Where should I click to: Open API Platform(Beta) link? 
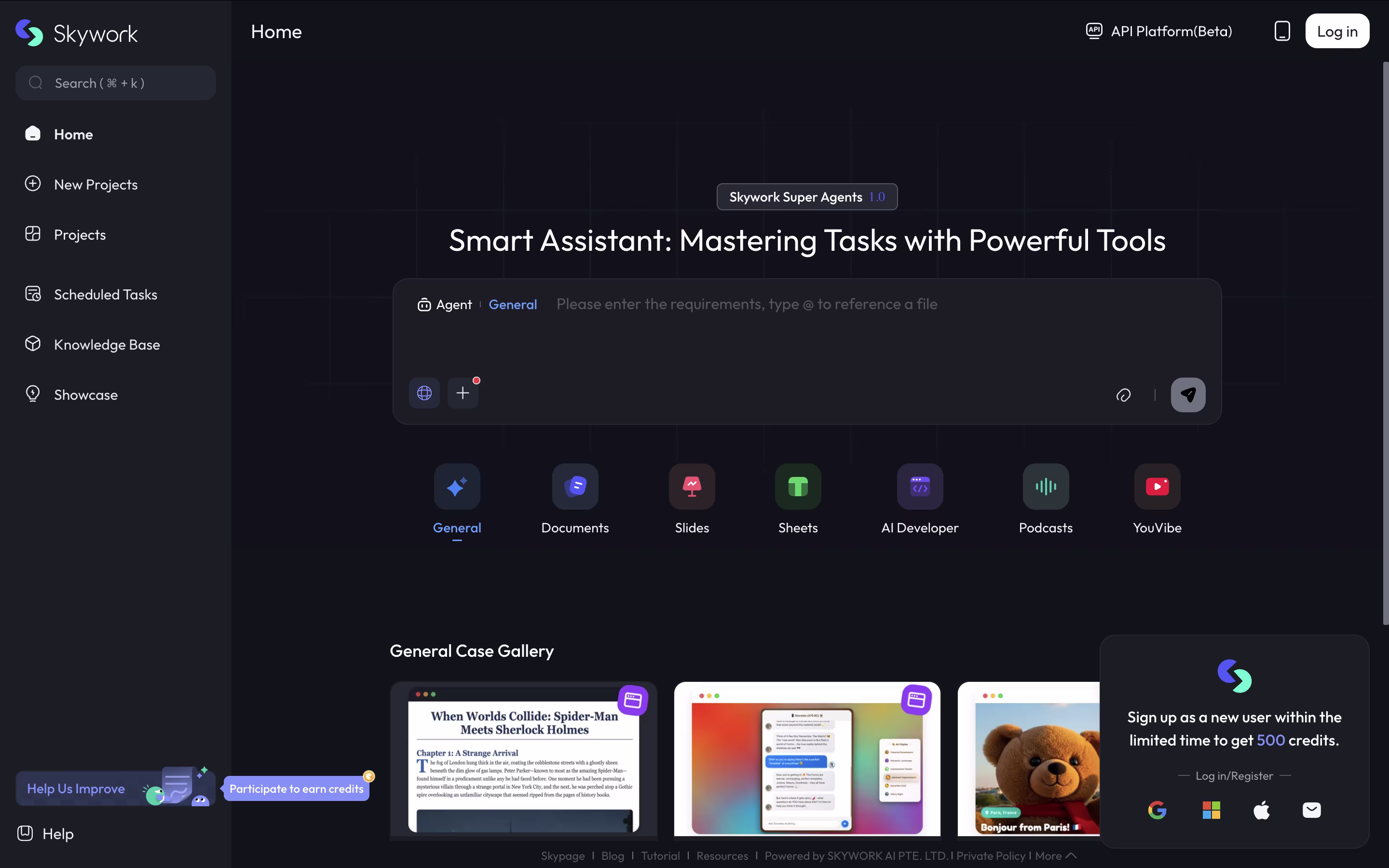1159,31
